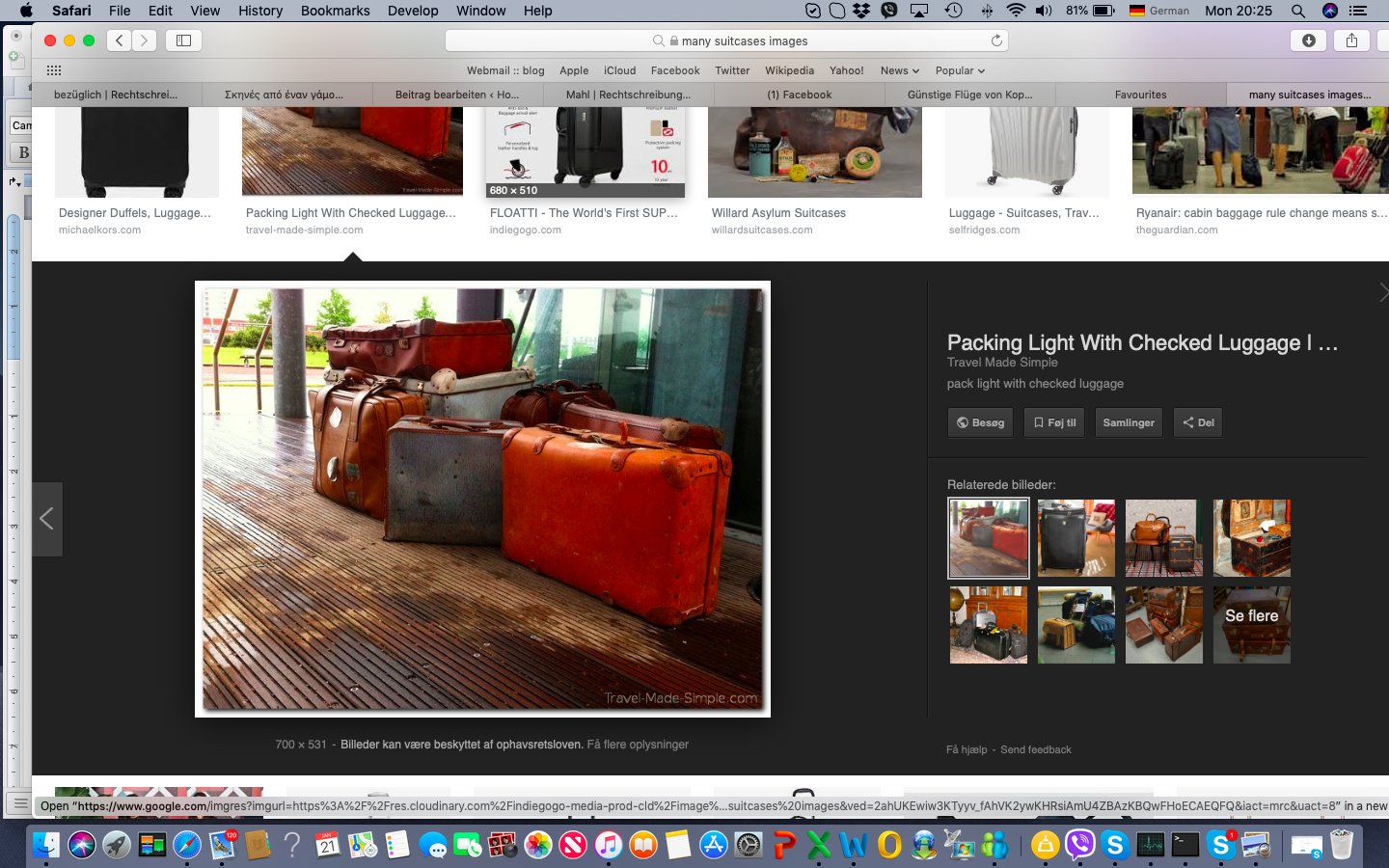Open the Safari downloads icon

pyautogui.click(x=1308, y=41)
